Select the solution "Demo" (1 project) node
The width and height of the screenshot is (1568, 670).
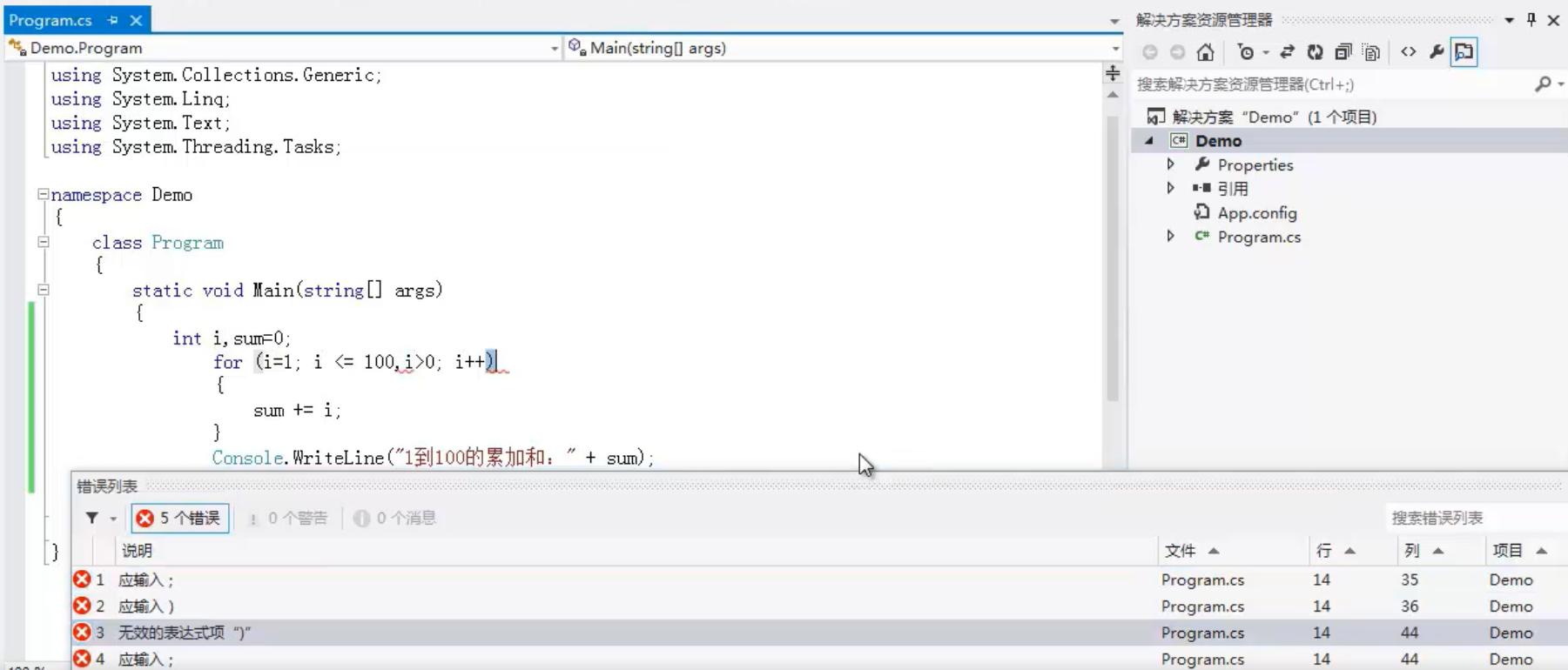pyautogui.click(x=1275, y=117)
